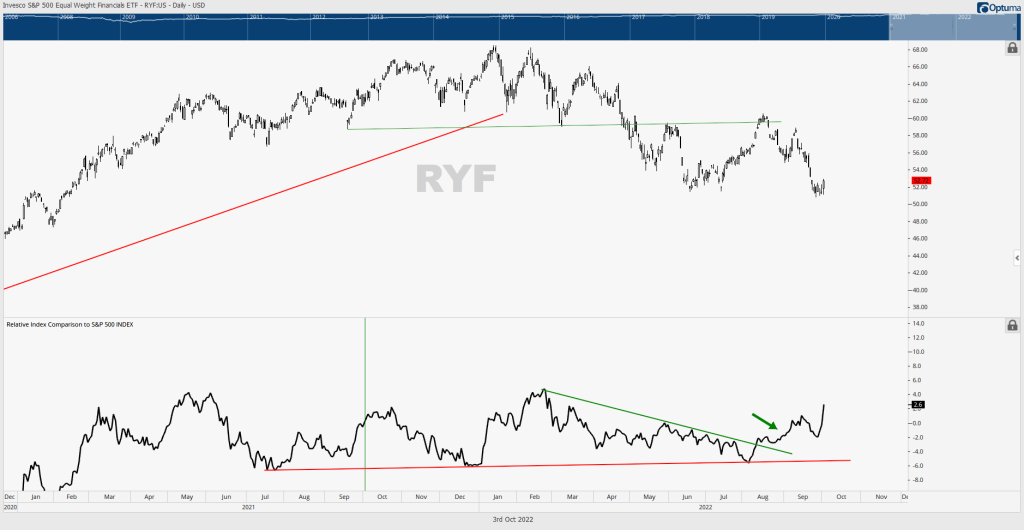The height and width of the screenshot is (530, 1024).
Task: Click 68.00 on the price axis
Action: [921, 50]
